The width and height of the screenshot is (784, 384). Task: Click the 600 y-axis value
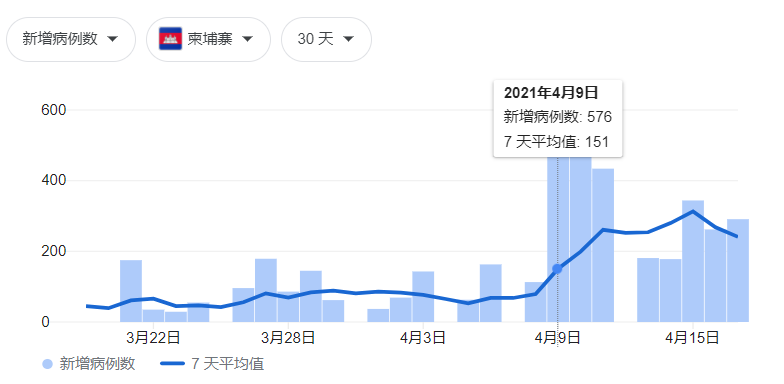[x=53, y=110]
